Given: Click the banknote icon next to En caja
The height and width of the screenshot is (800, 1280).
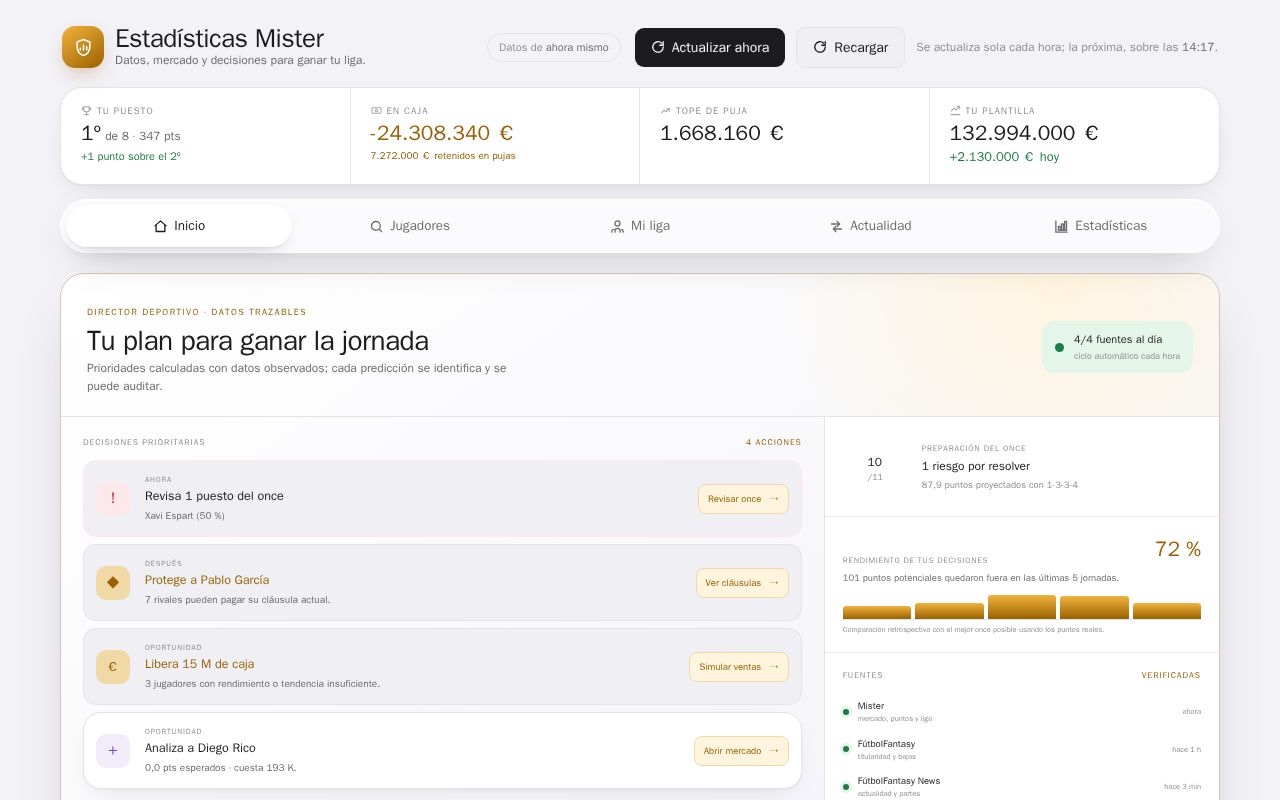Looking at the screenshot, I should pyautogui.click(x=376, y=111).
